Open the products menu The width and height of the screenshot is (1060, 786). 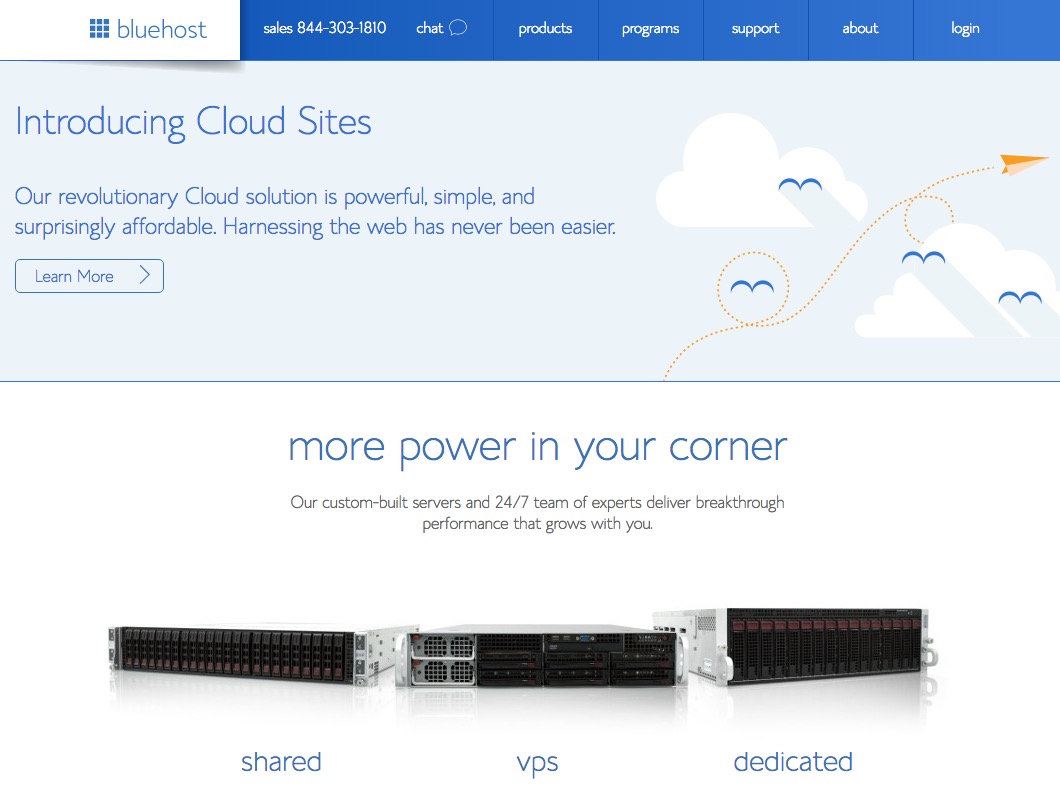546,29
